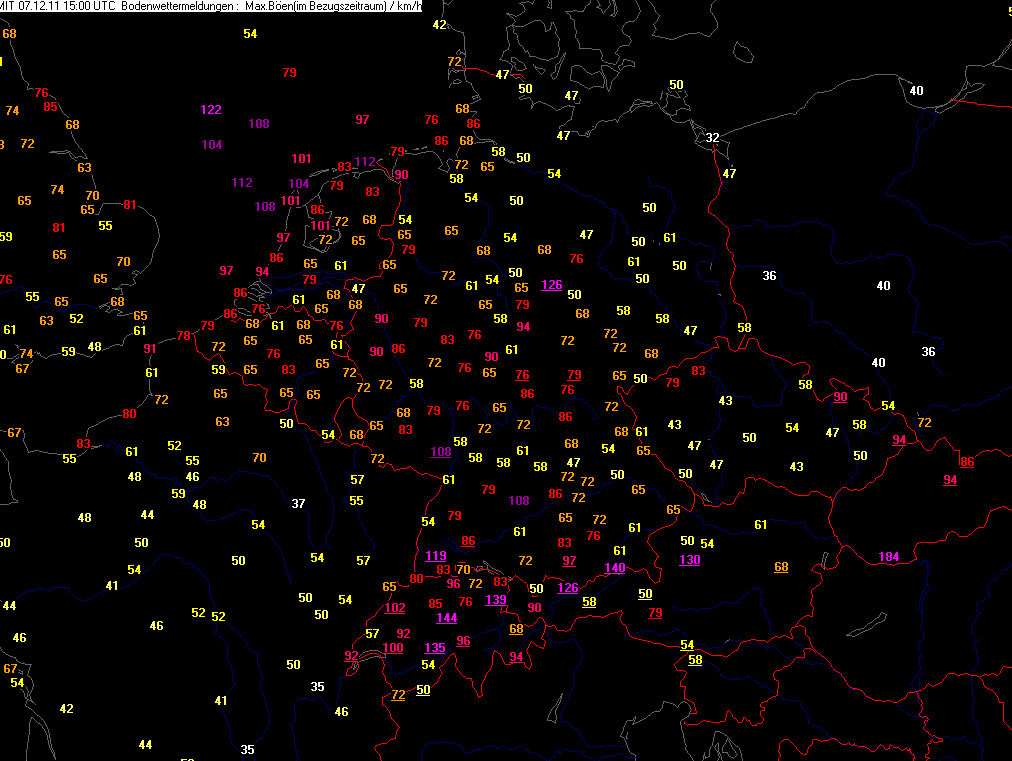This screenshot has height=761, width=1012.
Task: Select the underlined 100 gust reading
Action: (393, 647)
